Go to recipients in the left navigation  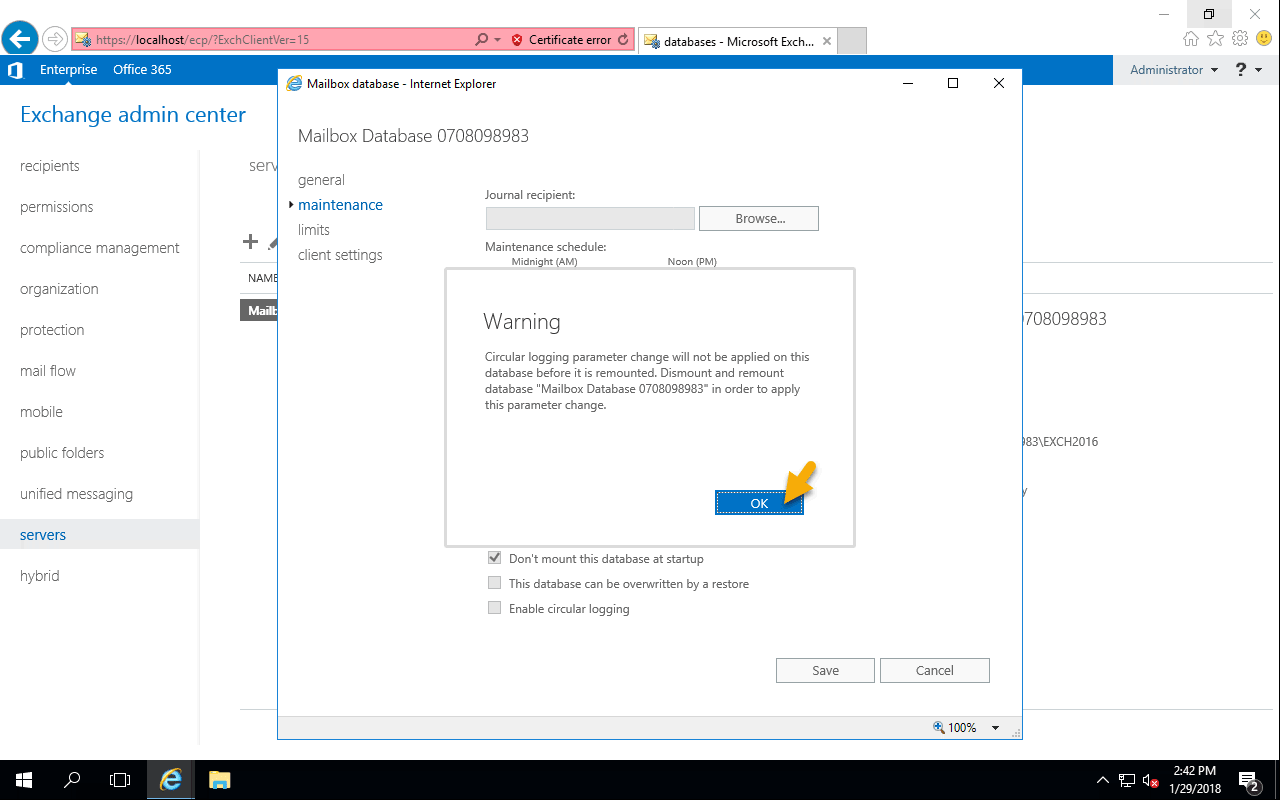[x=50, y=166]
